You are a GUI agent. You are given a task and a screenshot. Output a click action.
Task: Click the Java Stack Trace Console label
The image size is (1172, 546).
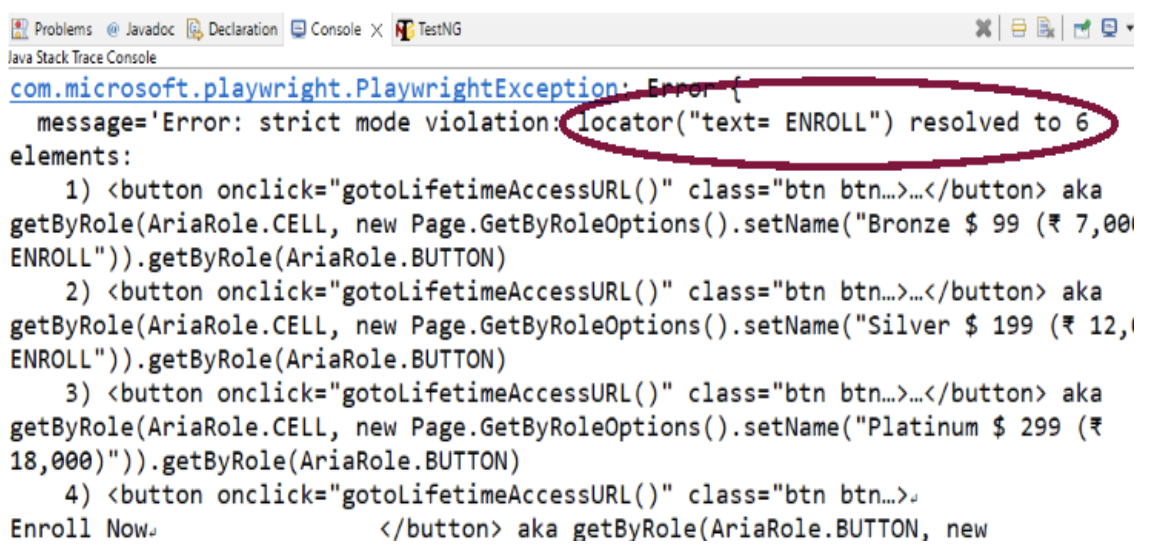[x=82, y=58]
